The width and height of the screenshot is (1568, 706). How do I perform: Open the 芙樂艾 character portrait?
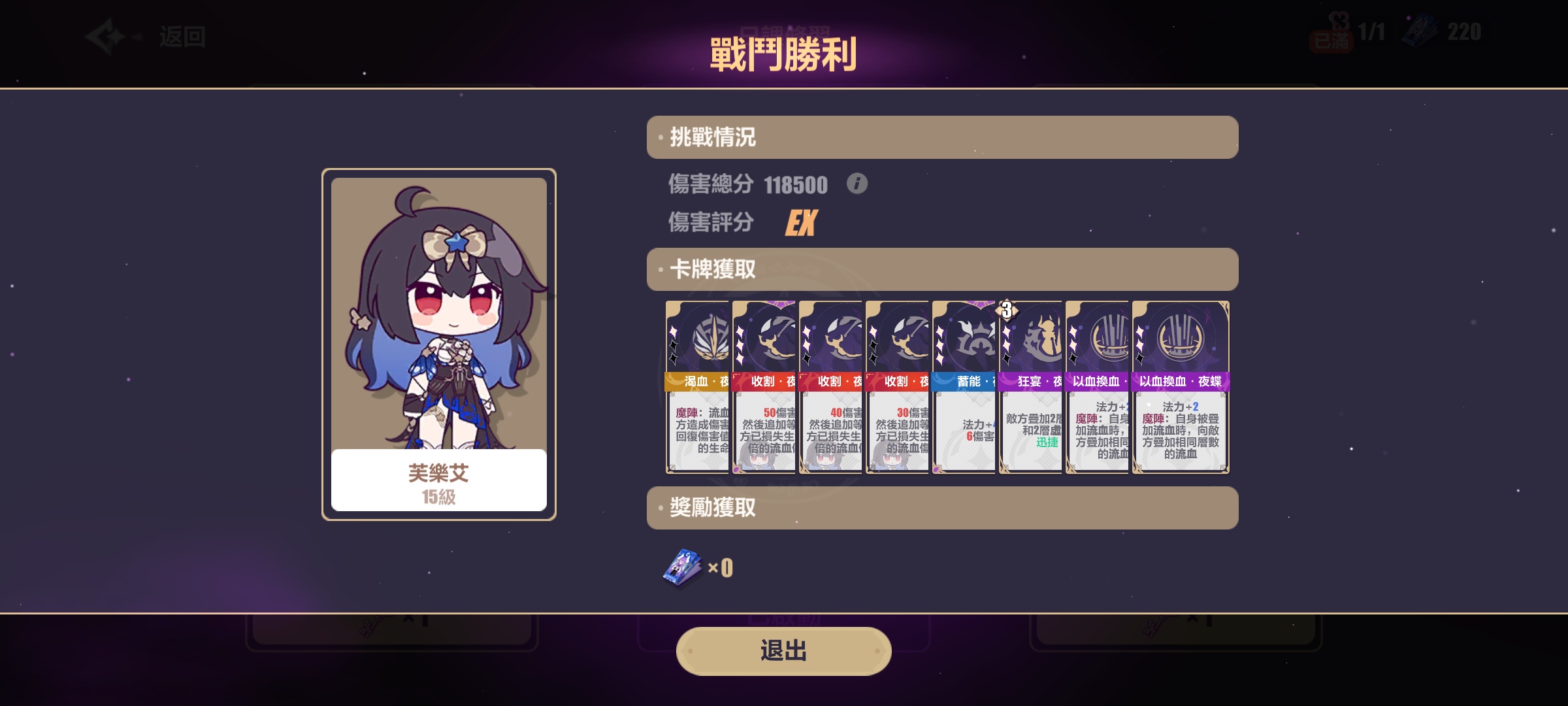tap(439, 314)
